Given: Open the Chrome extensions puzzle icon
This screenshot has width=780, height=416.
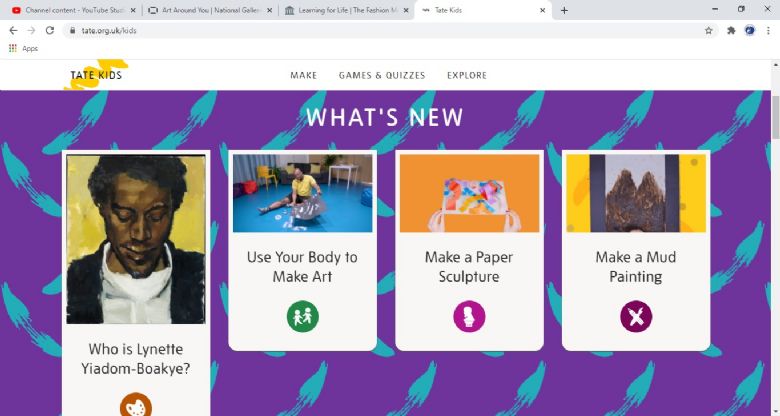Looking at the screenshot, I should (731, 31).
